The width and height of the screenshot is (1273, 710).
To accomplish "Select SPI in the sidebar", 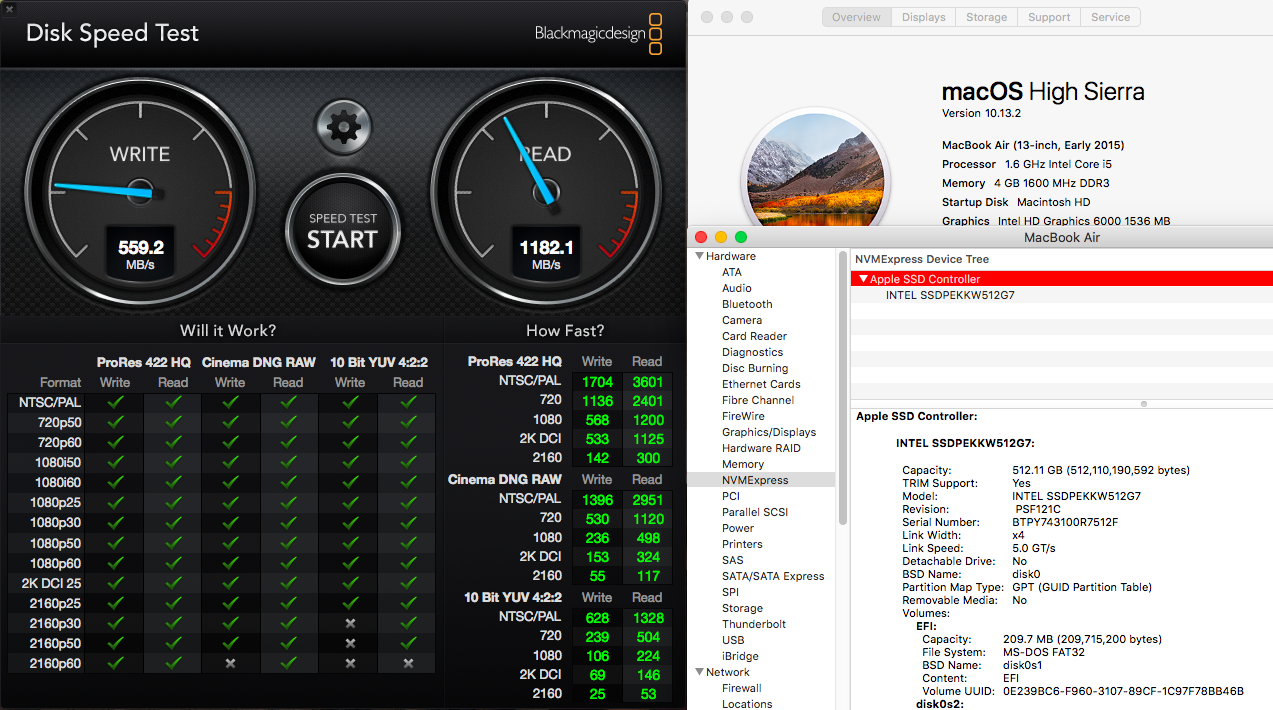I will pyautogui.click(x=730, y=592).
